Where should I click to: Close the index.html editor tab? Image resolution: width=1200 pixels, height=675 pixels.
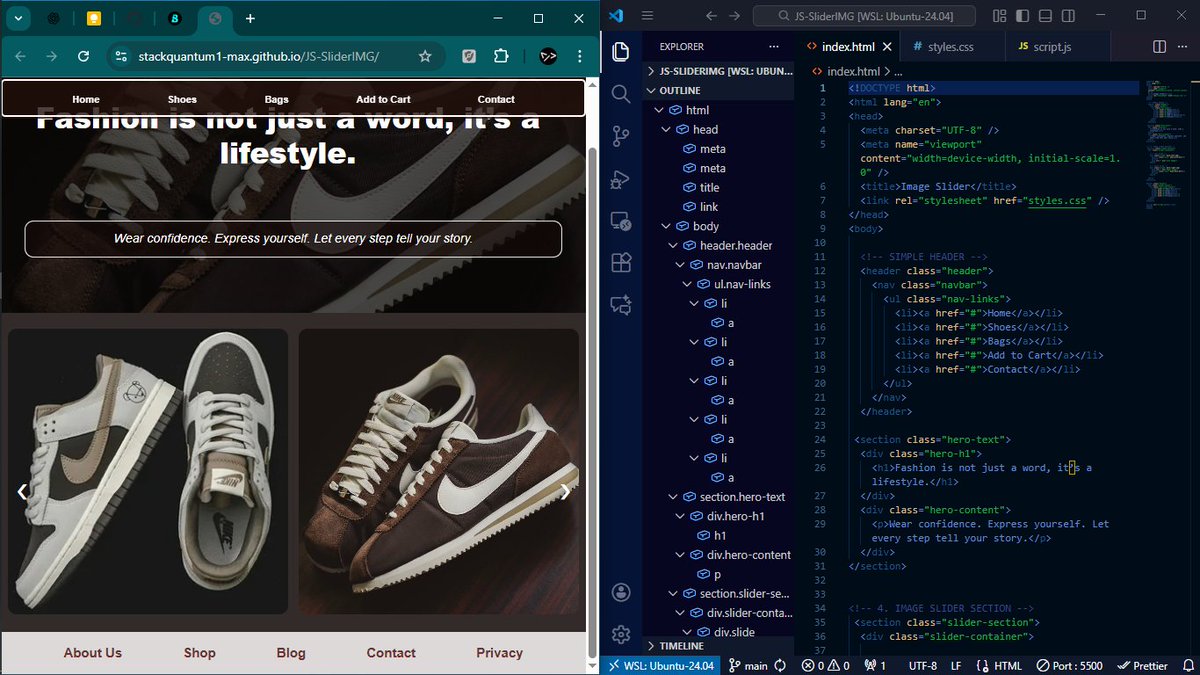tap(888, 47)
